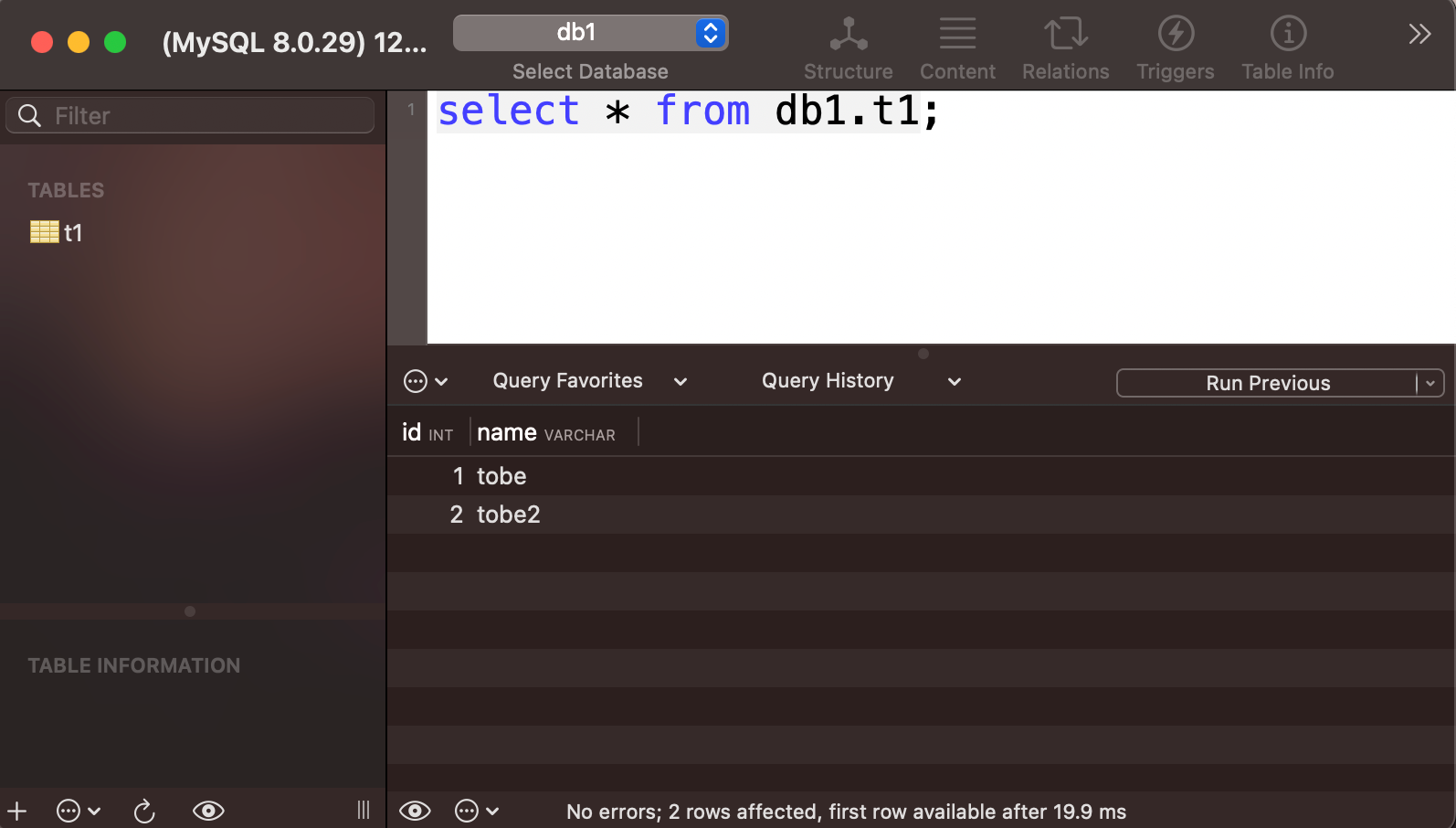
Task: Refresh the tables list
Action: click(x=144, y=811)
